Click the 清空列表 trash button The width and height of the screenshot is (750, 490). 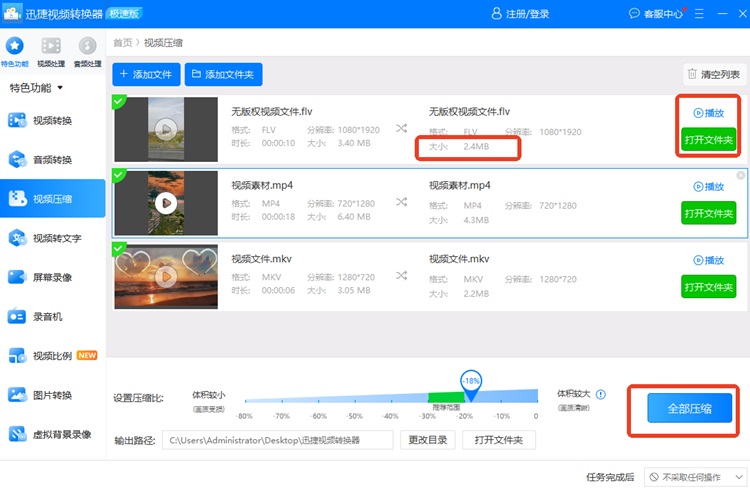pos(714,74)
